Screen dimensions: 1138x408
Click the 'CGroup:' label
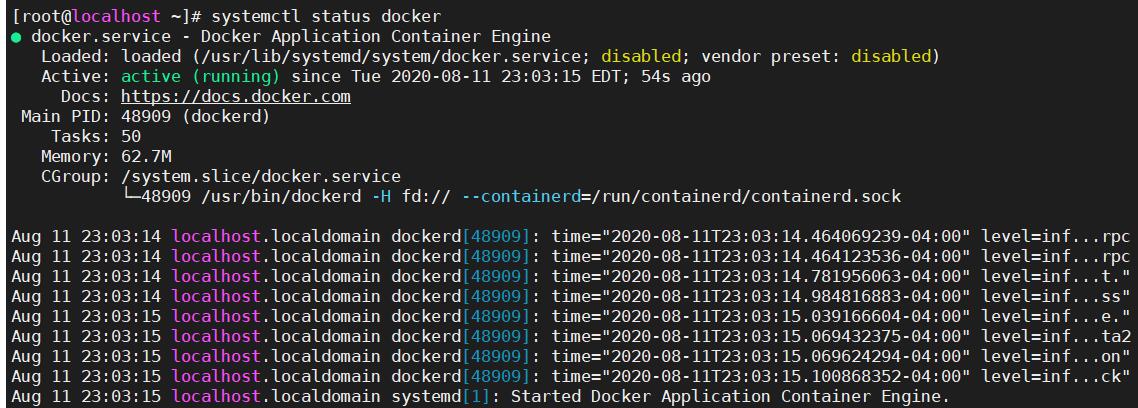click(x=75, y=176)
